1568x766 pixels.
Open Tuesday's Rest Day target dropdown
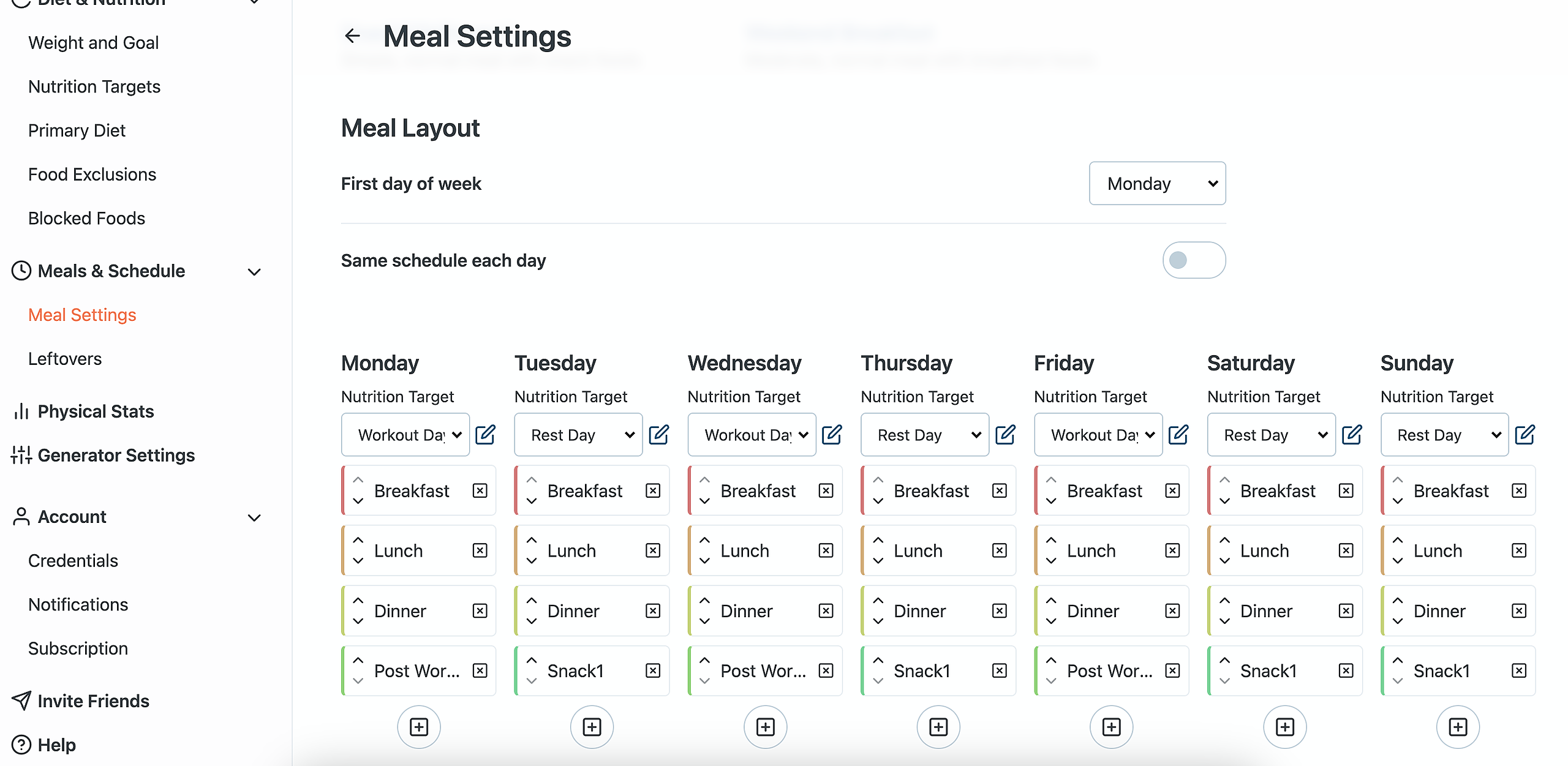pyautogui.click(x=578, y=435)
